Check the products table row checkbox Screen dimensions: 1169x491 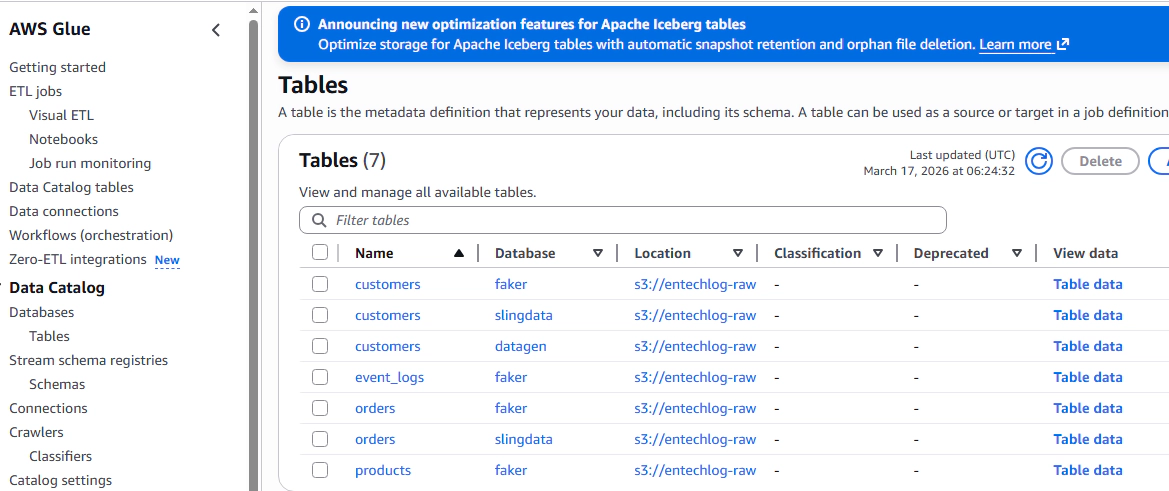(x=320, y=470)
